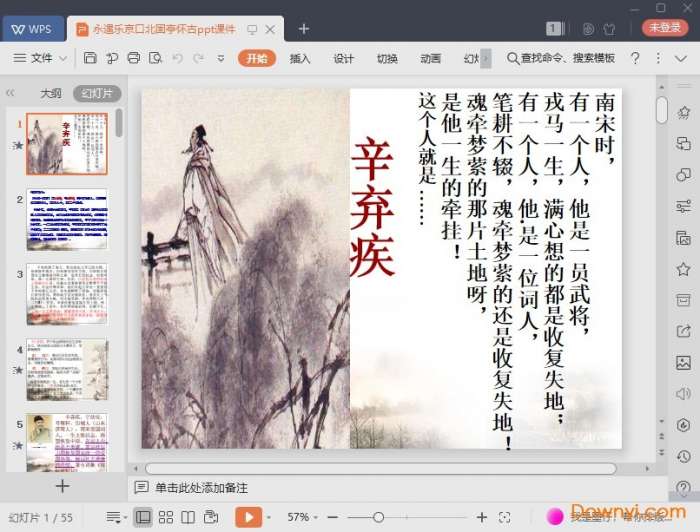Open the share icon in right sidebar
This screenshot has width=700, height=532.
click(683, 331)
